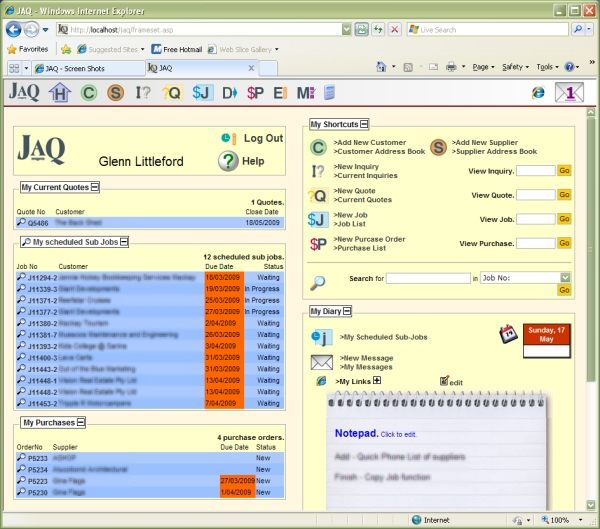Open Quotes via ?Q toolbar icon
This screenshot has width=600, height=529.
pos(171,93)
